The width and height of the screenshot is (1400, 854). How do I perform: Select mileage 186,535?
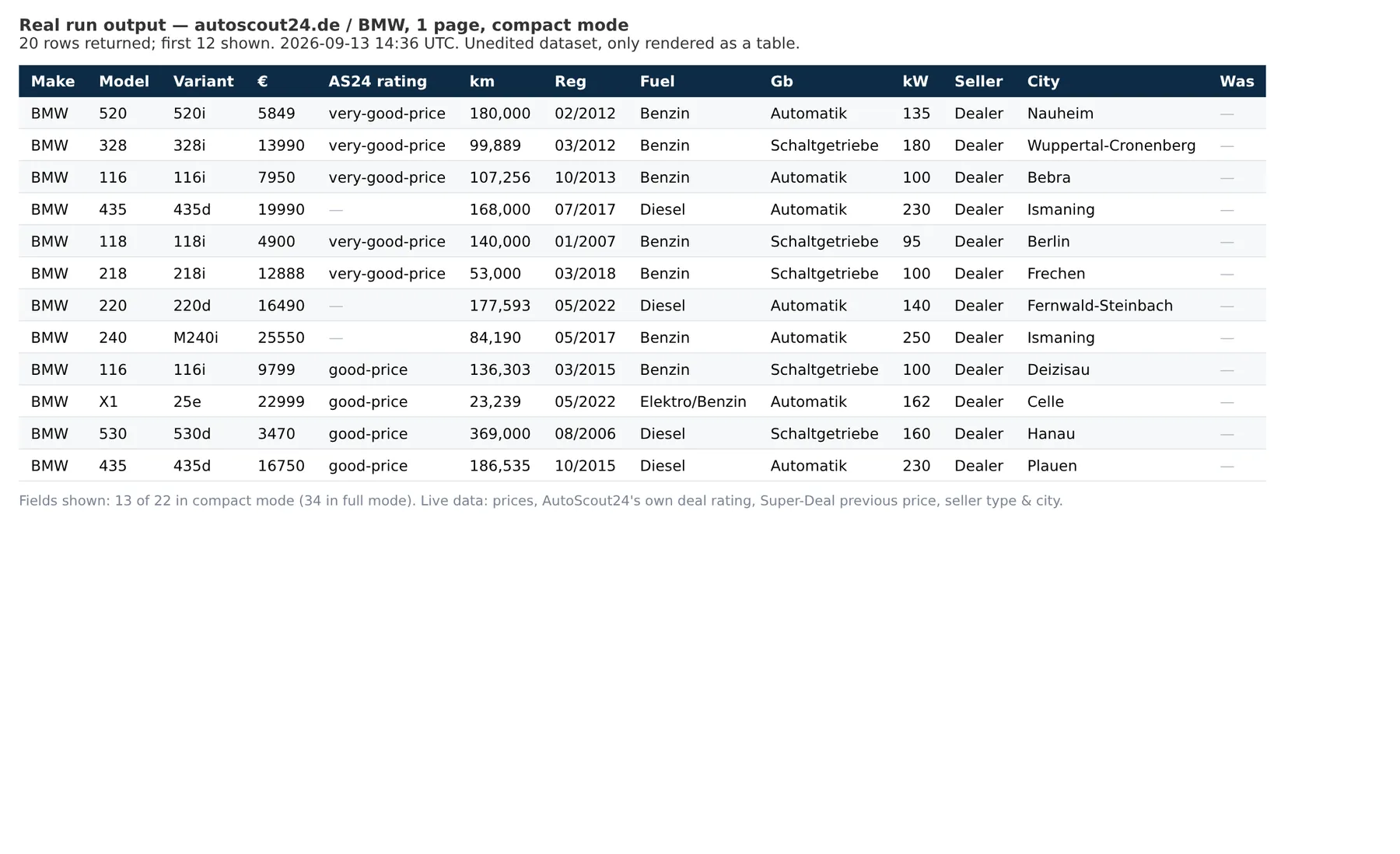499,466
